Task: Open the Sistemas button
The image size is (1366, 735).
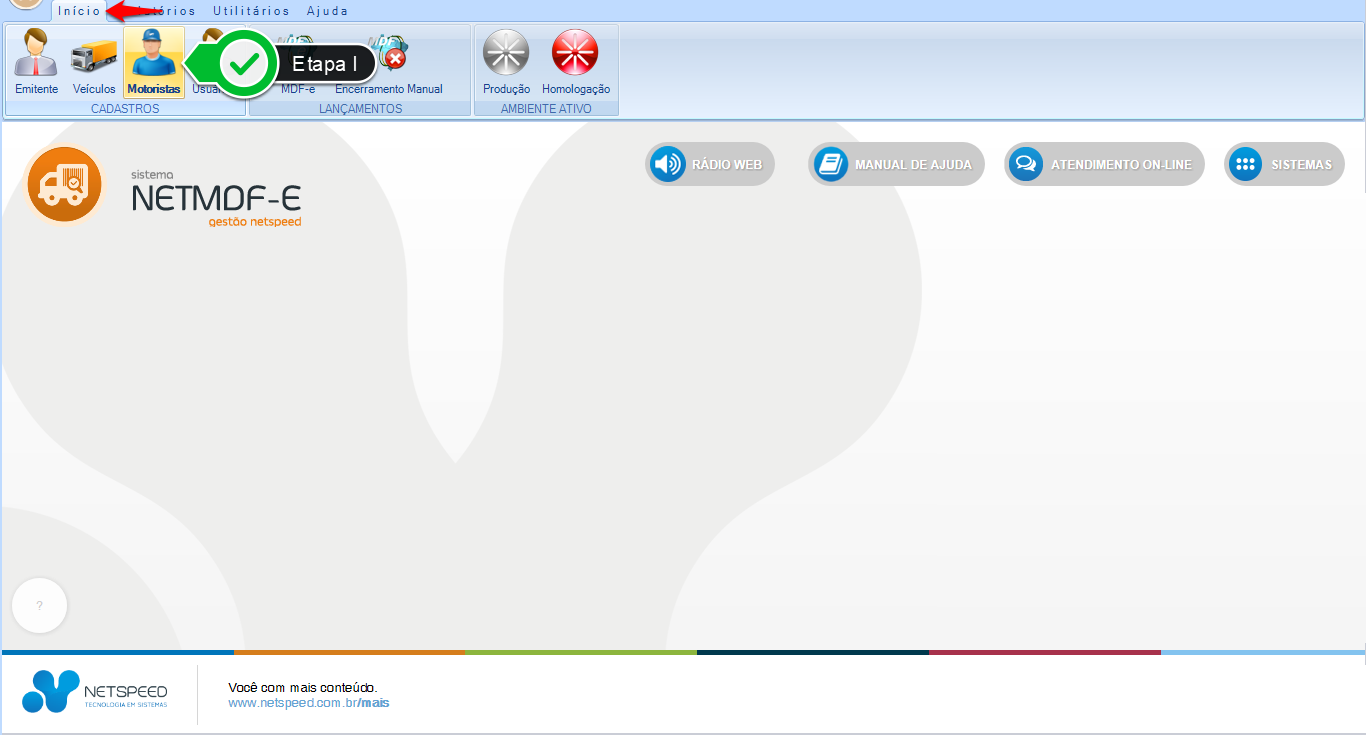Action: pyautogui.click(x=1284, y=164)
